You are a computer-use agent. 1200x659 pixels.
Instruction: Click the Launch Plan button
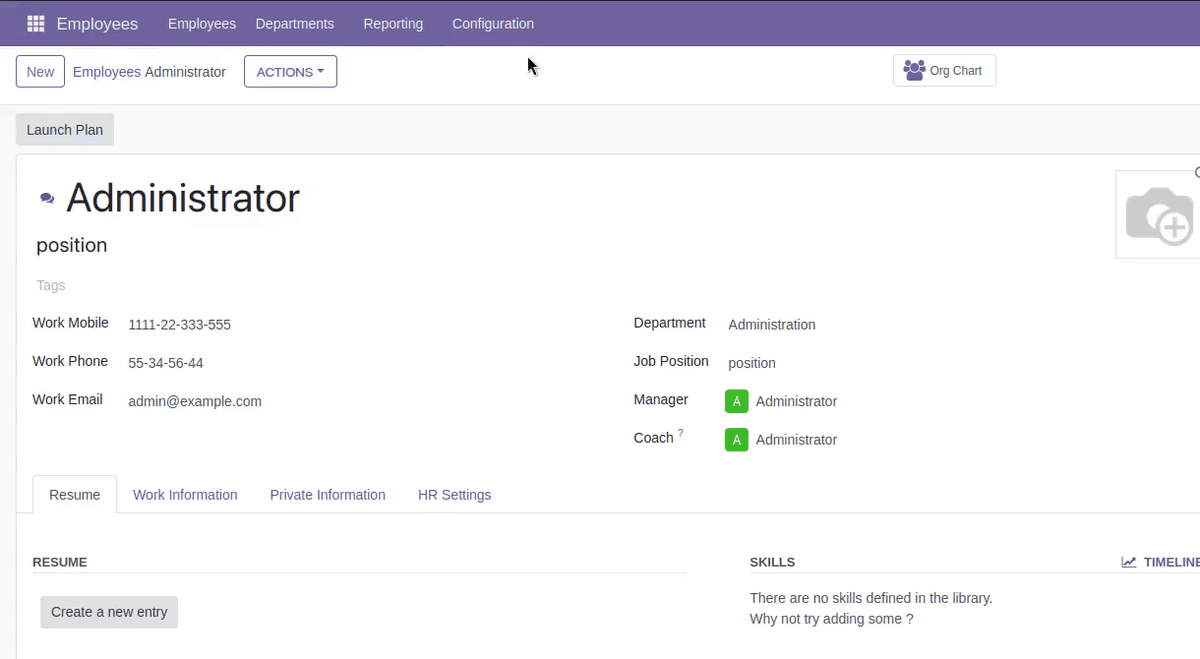[x=65, y=130]
